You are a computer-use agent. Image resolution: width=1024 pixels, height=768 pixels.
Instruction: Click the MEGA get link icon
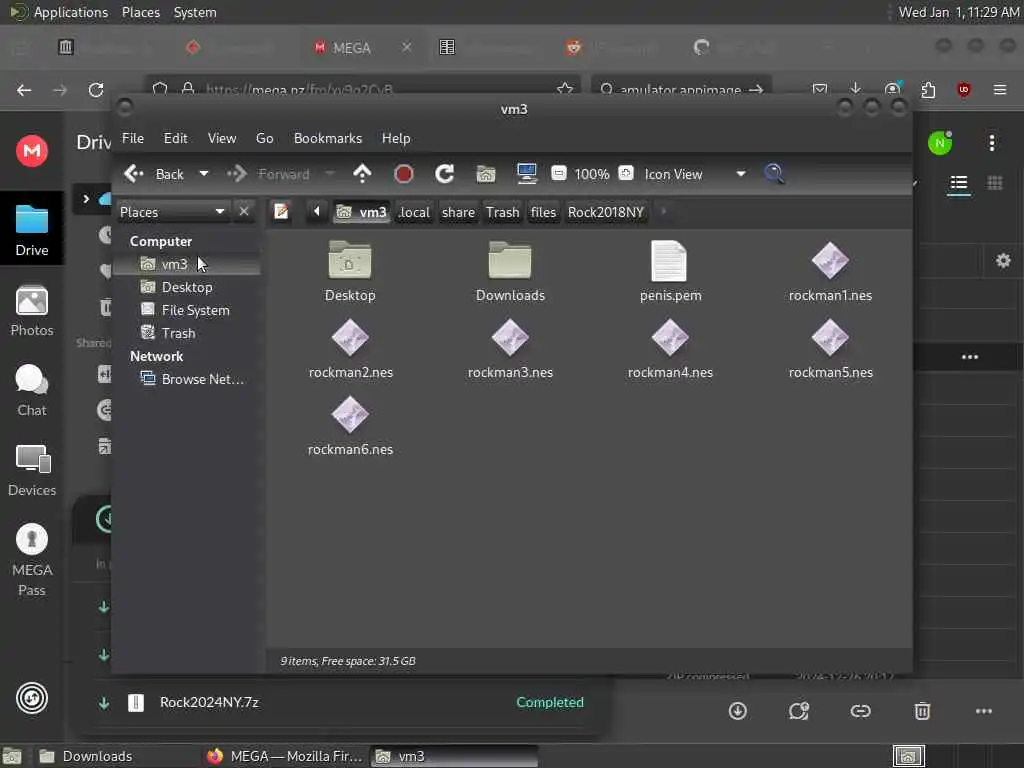860,711
